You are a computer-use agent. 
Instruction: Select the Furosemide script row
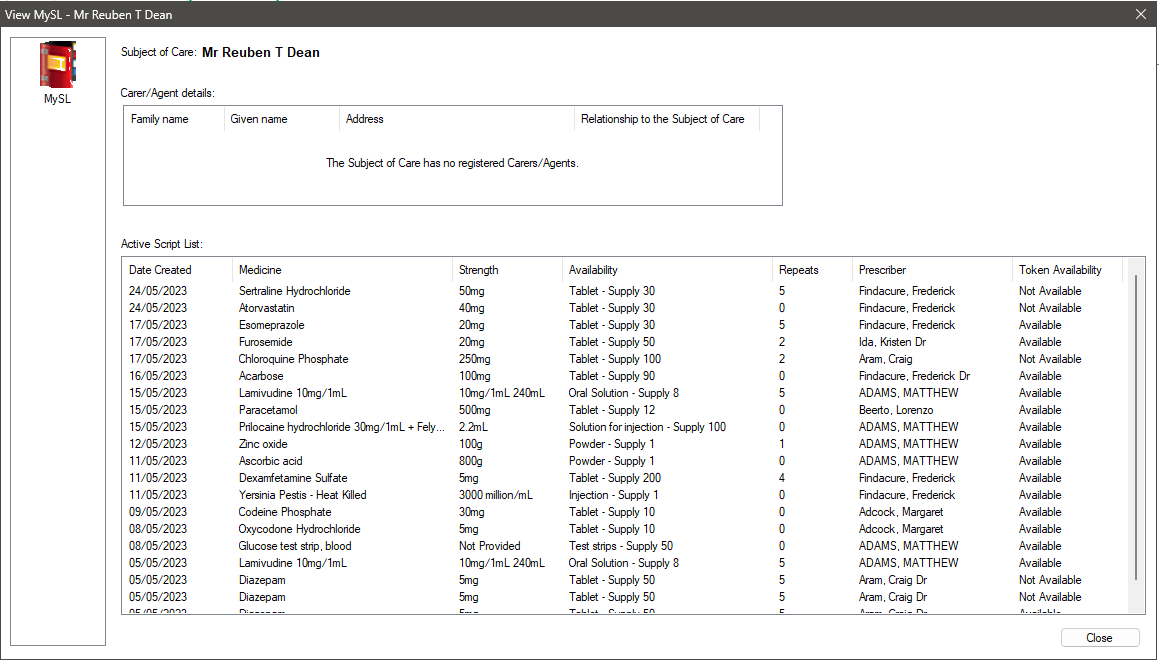pos(625,342)
